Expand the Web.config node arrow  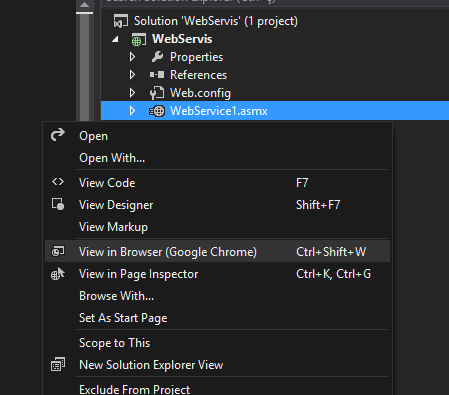(x=132, y=93)
